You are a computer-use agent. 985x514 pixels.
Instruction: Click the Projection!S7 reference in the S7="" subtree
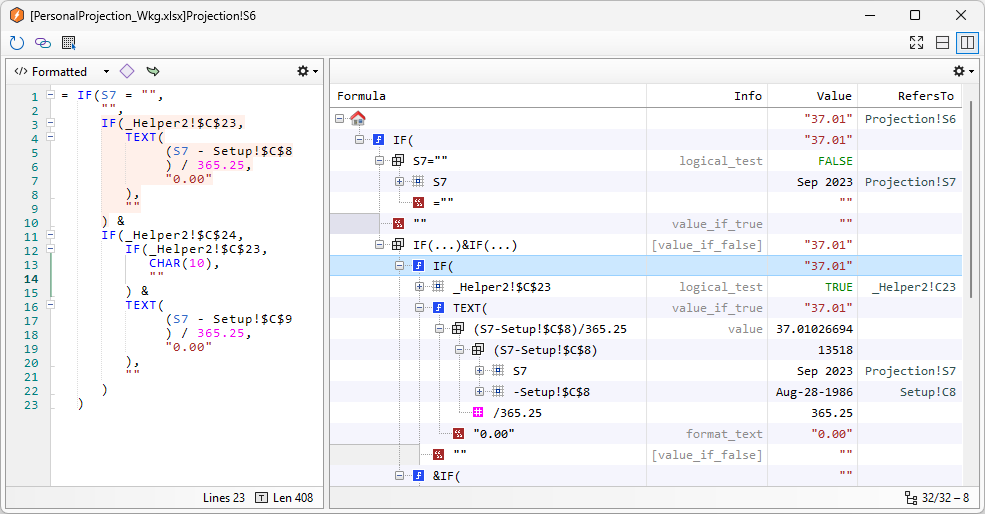pos(910,182)
